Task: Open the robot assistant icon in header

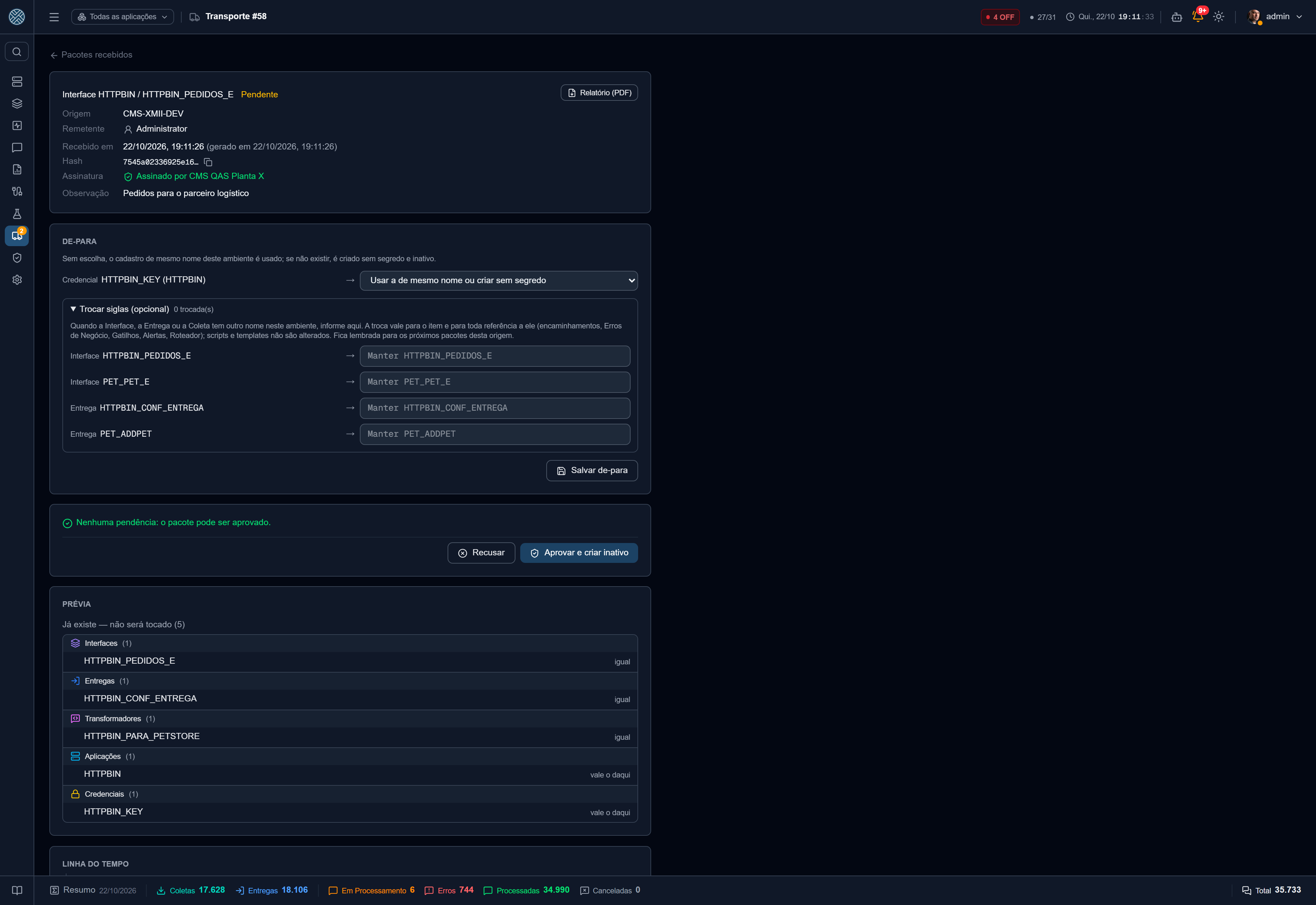Action: (x=1177, y=17)
